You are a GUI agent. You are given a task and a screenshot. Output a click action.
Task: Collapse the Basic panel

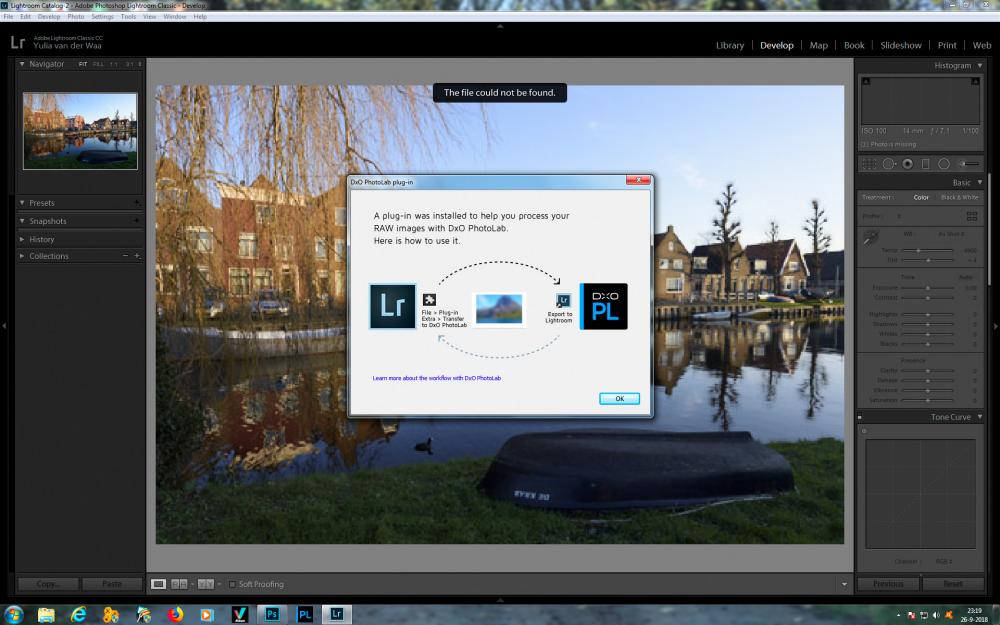[x=980, y=182]
